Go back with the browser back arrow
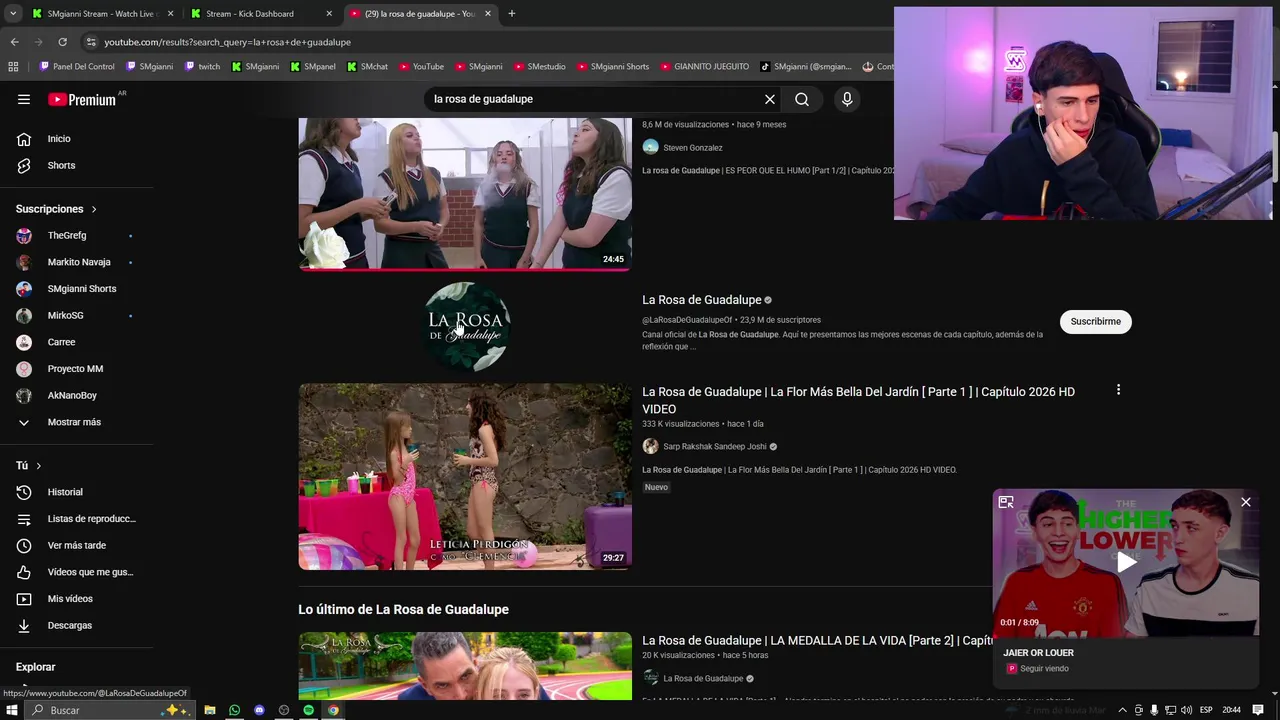The image size is (1280, 720). [x=14, y=42]
